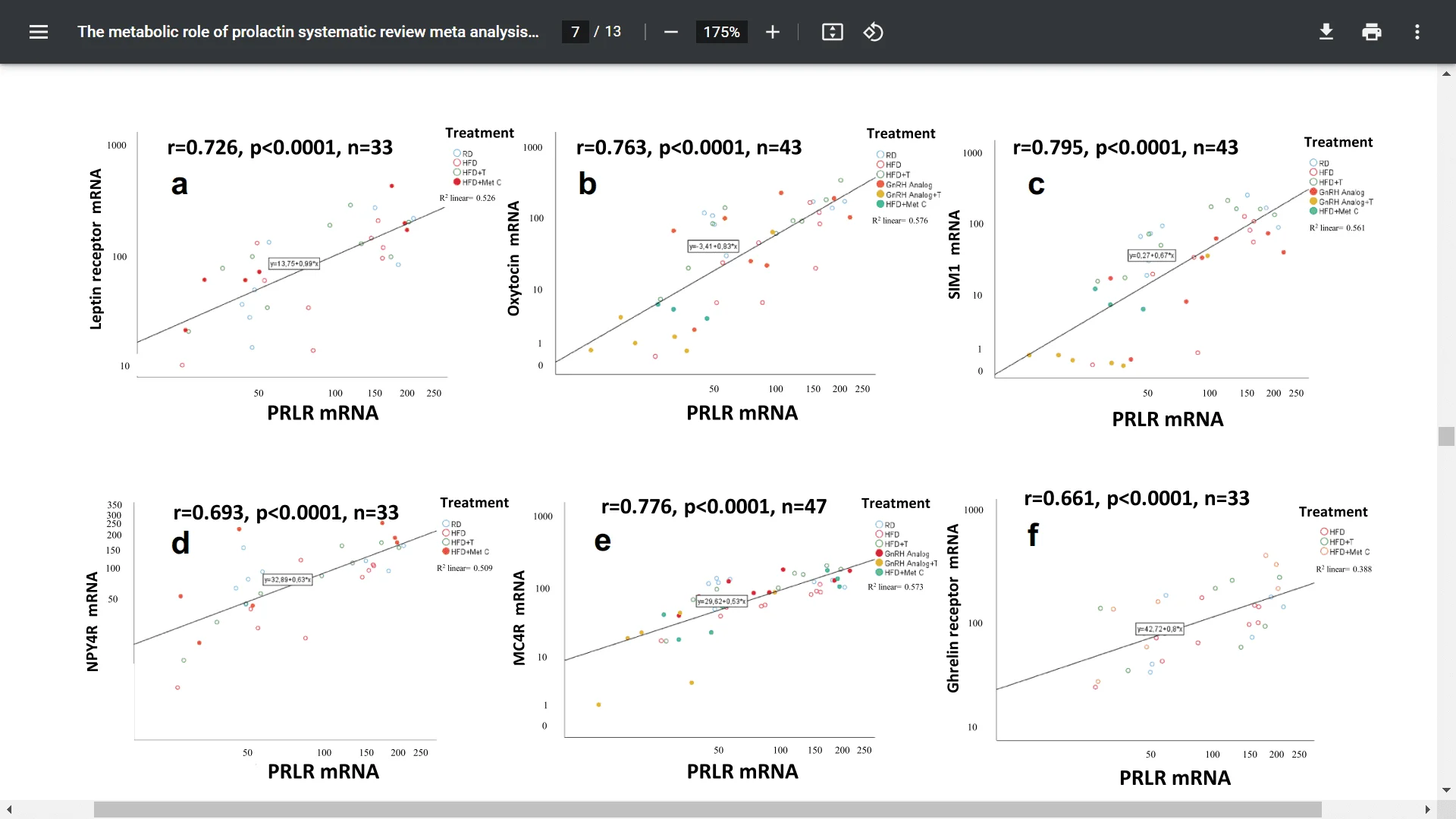Click the 'SIM1 mRNA' axis label
Viewport: 1456px width, 819px height.
tap(954, 255)
